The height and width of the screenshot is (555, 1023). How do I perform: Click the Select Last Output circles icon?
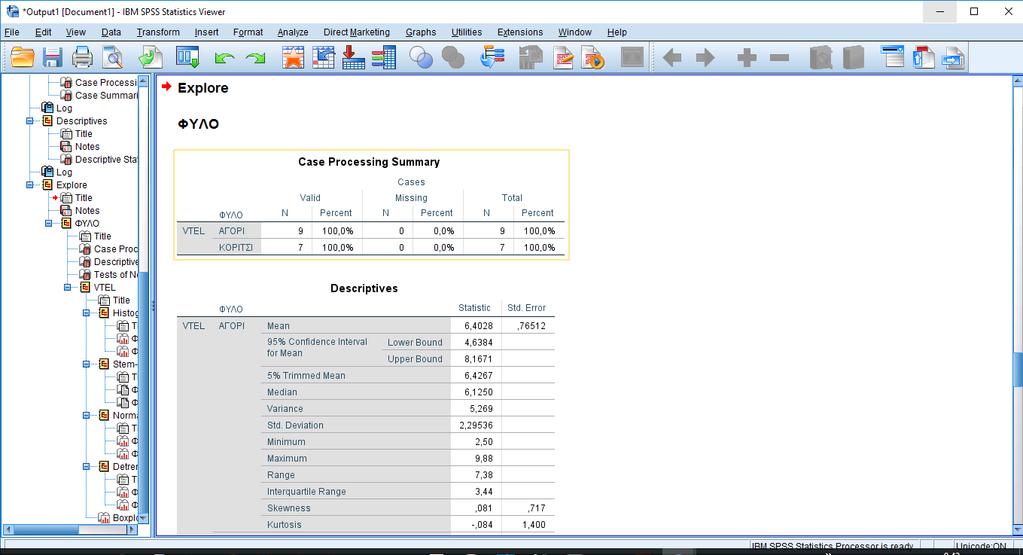click(421, 57)
